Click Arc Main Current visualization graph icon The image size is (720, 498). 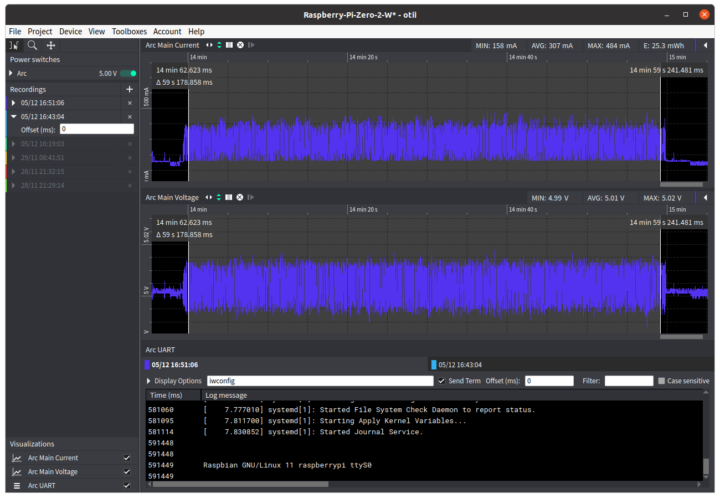(17, 458)
